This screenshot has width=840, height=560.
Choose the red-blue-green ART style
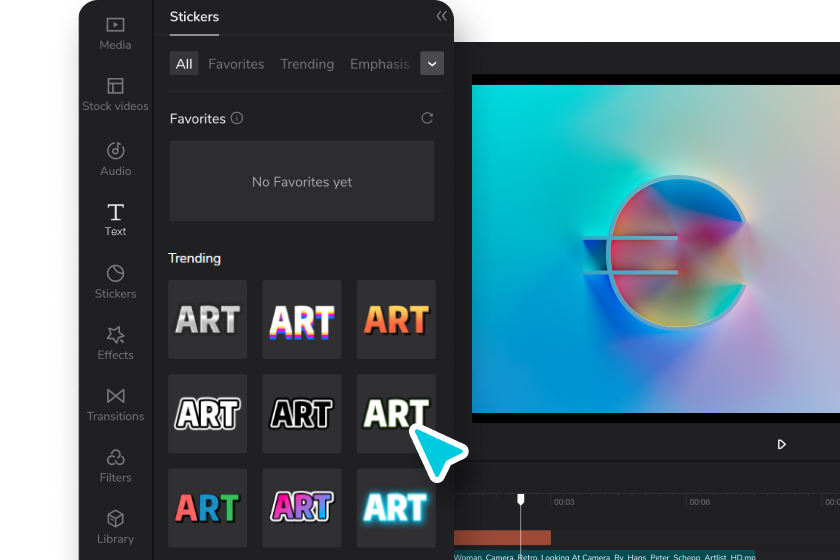207,508
